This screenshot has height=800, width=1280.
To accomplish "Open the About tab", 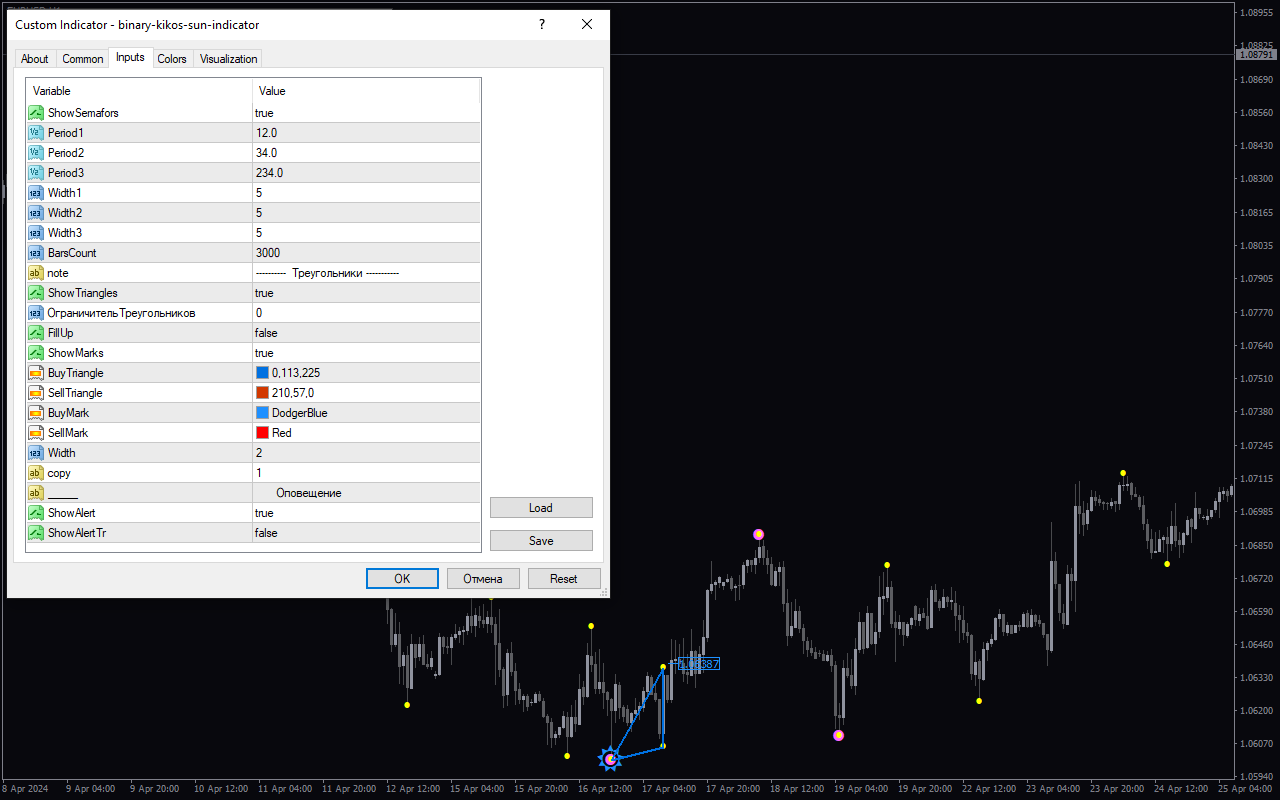I will (35, 59).
